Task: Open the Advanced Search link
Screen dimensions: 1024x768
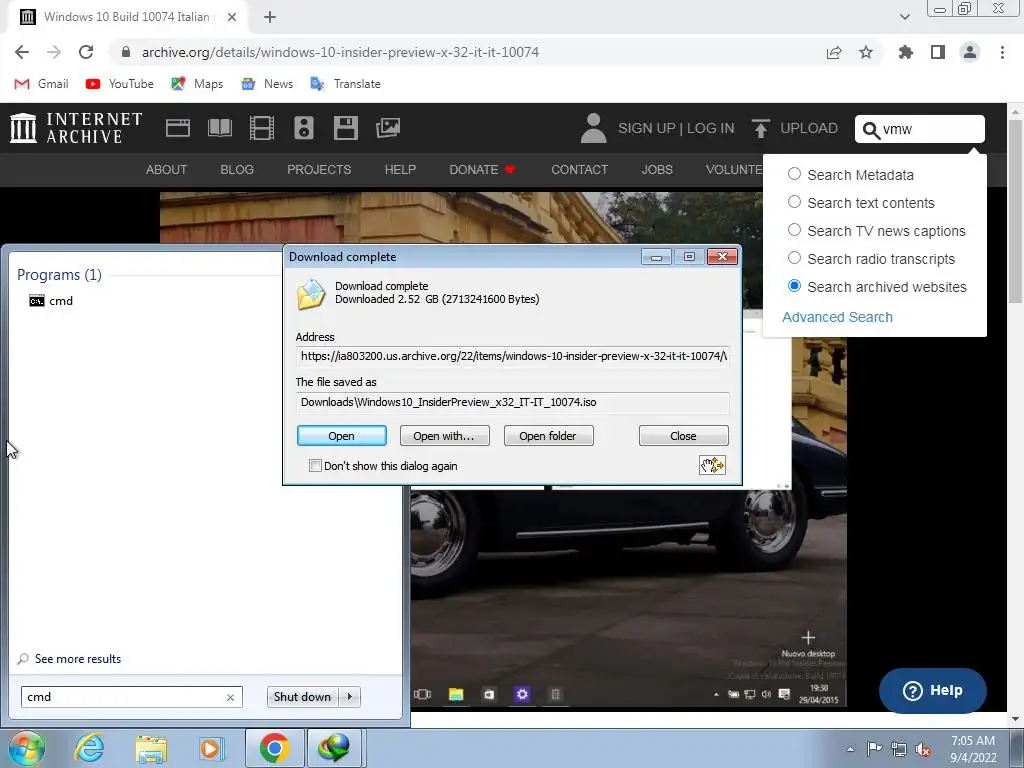Action: [837, 317]
